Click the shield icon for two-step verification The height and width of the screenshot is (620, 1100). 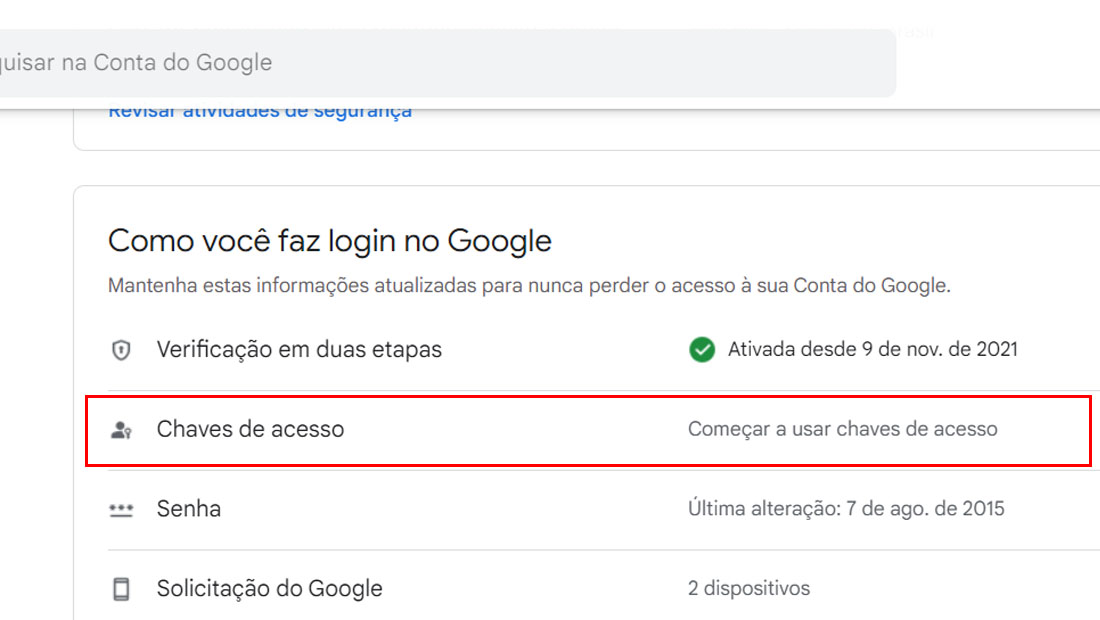(121, 349)
